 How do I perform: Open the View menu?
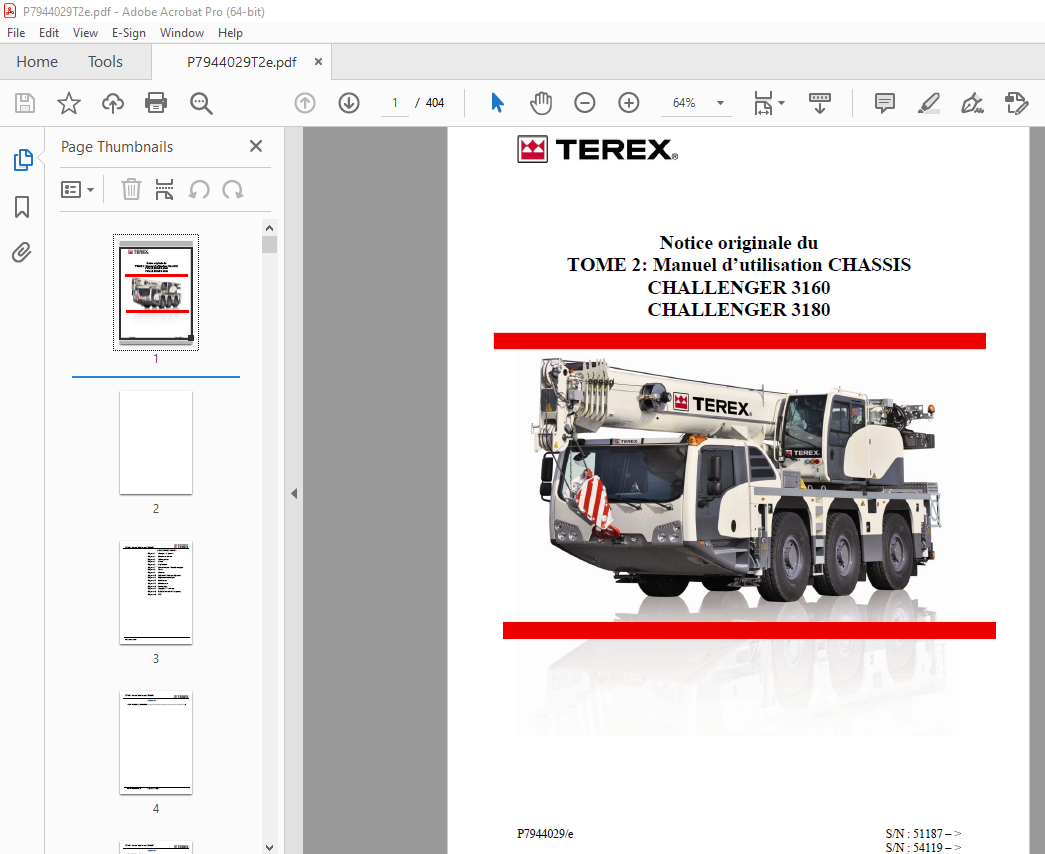pyautogui.click(x=85, y=33)
